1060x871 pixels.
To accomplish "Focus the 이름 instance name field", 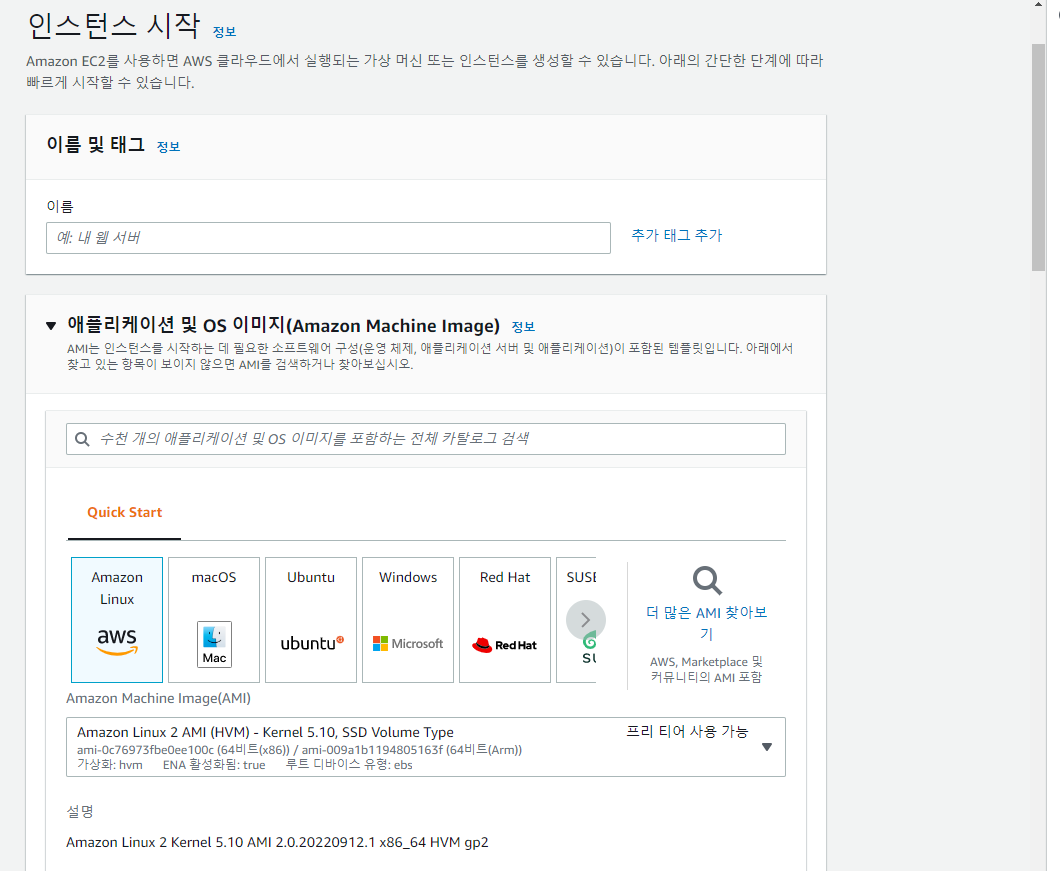I will point(329,238).
